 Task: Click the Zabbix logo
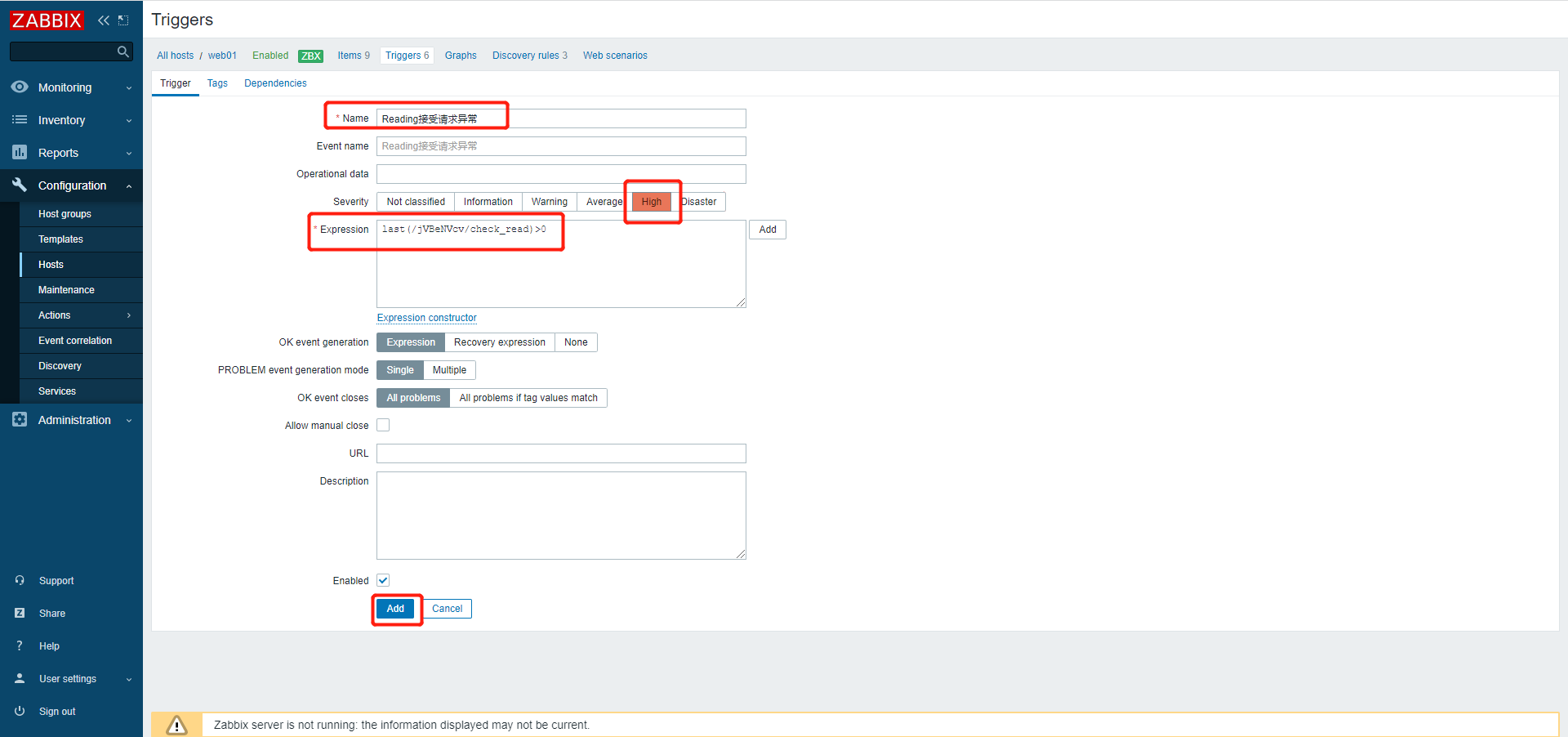(47, 20)
